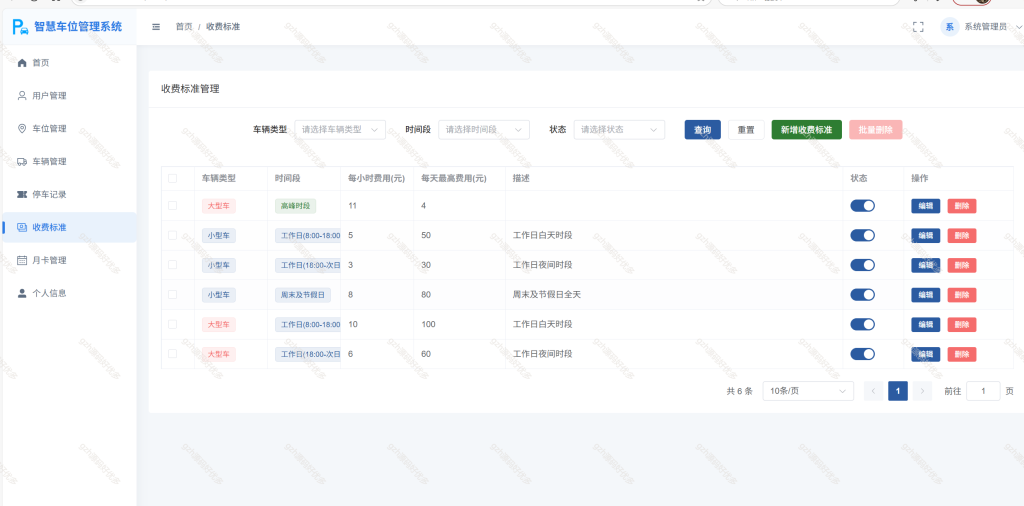Open 个人信息 in the sidebar
The image size is (1024, 506).
[69, 293]
